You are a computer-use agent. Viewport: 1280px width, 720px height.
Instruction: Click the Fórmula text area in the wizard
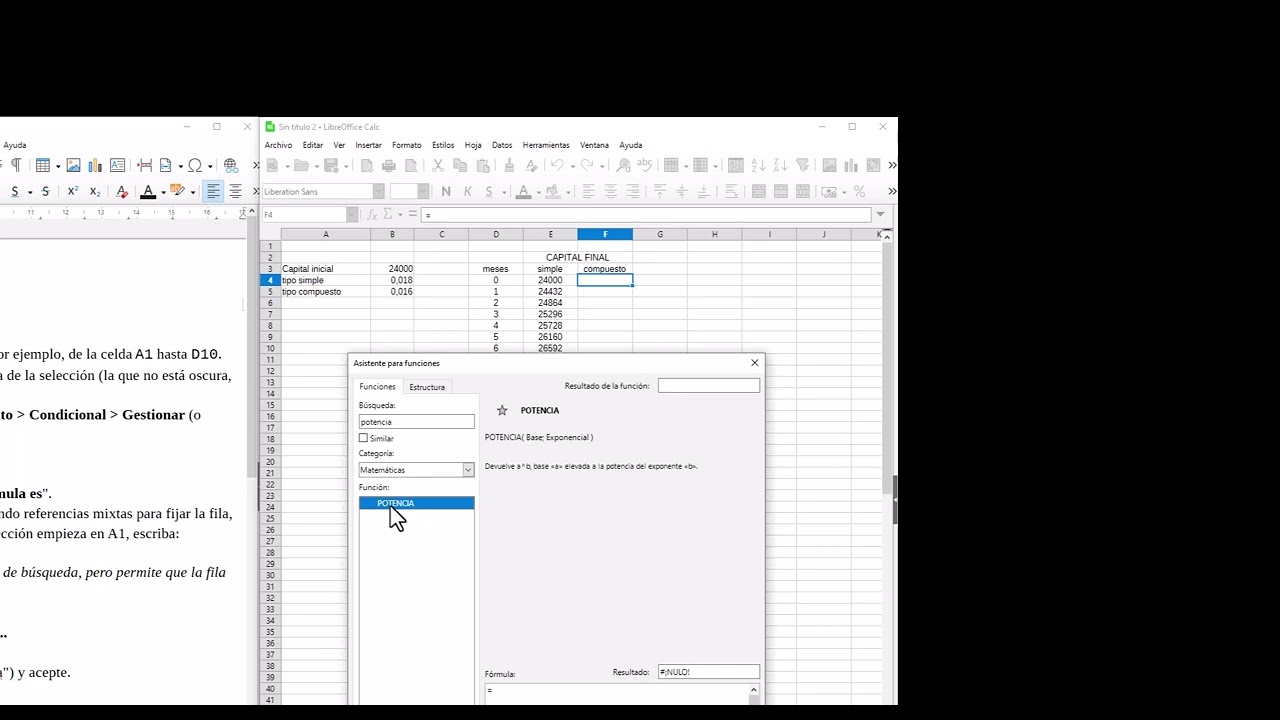tap(615, 694)
